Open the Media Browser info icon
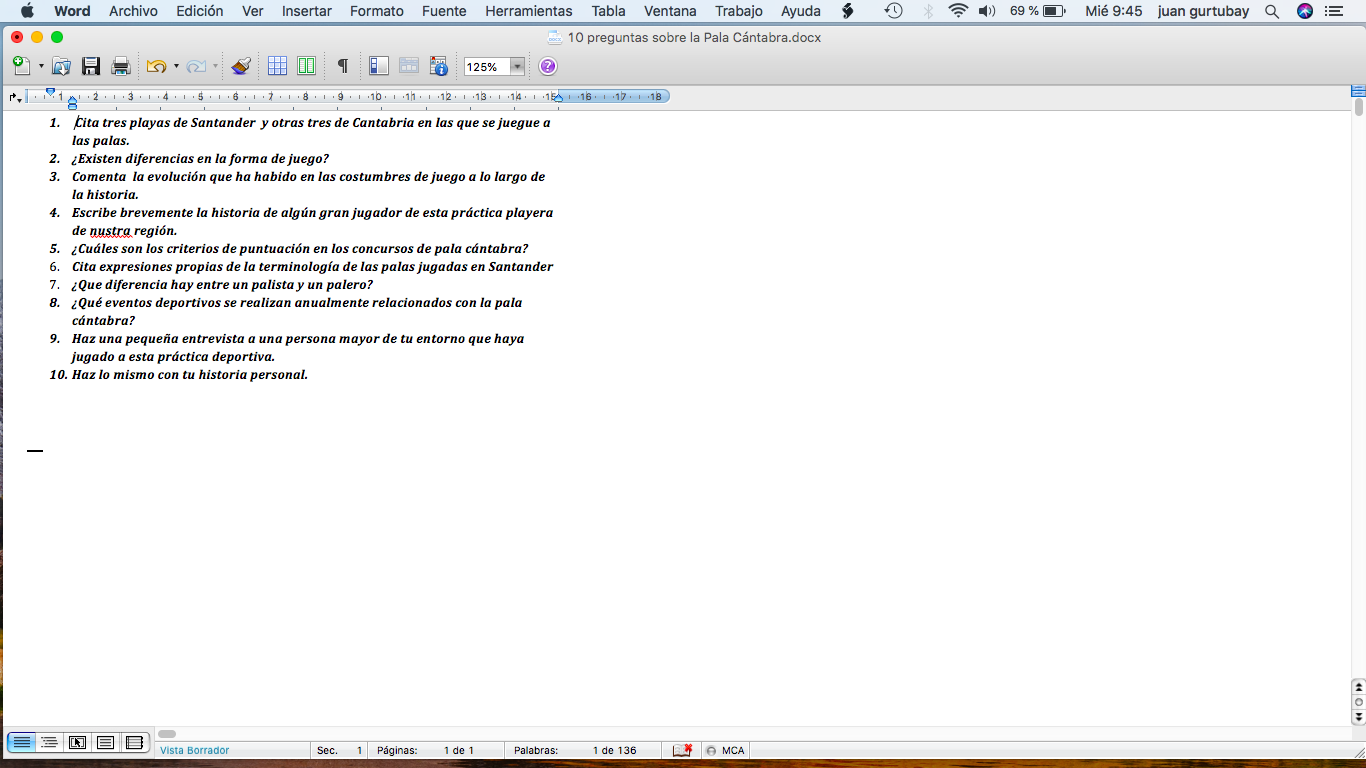 [438, 66]
